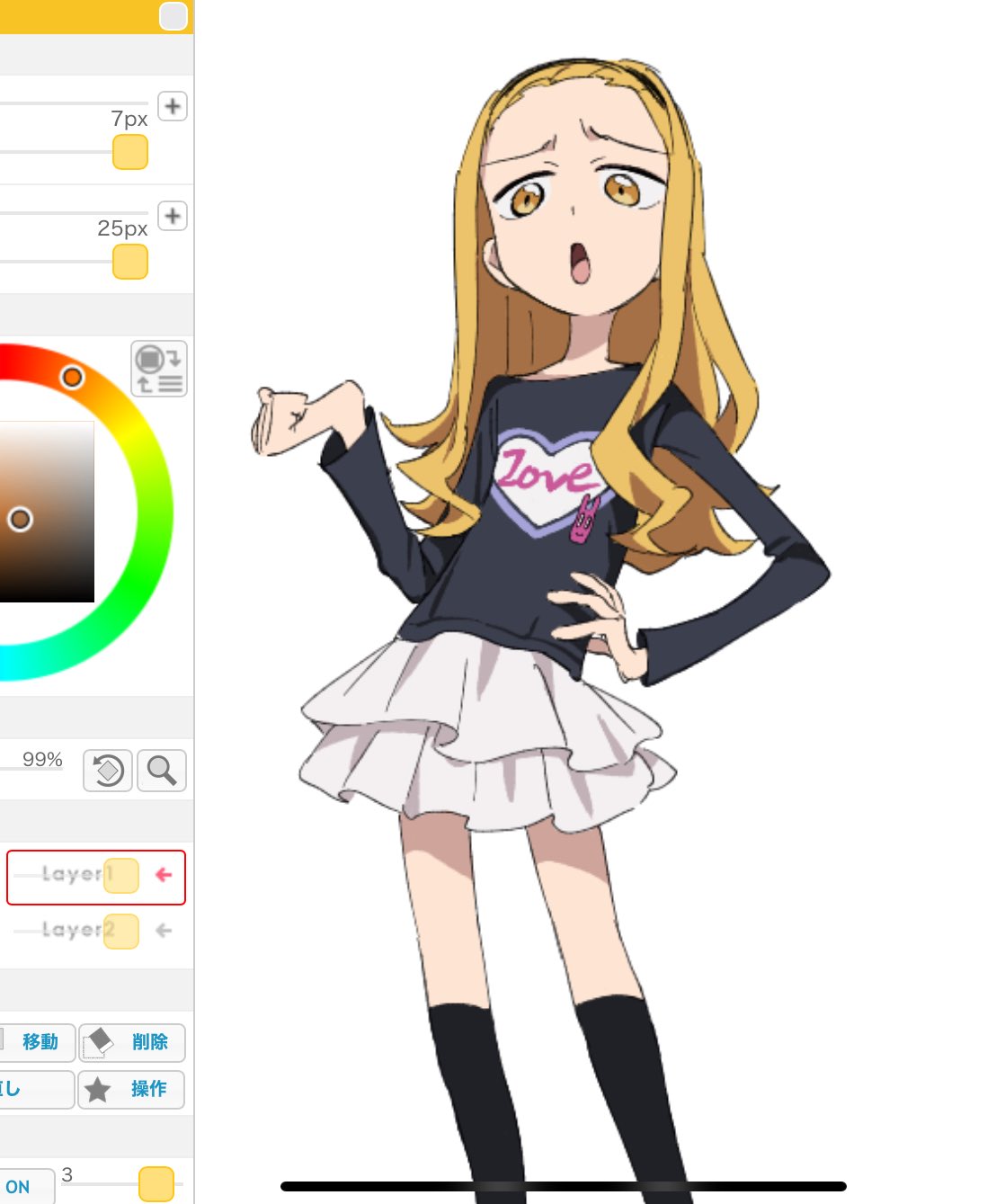Adjust Layer1 opacity slider handle
The width and height of the screenshot is (1005, 1204).
coord(121,876)
